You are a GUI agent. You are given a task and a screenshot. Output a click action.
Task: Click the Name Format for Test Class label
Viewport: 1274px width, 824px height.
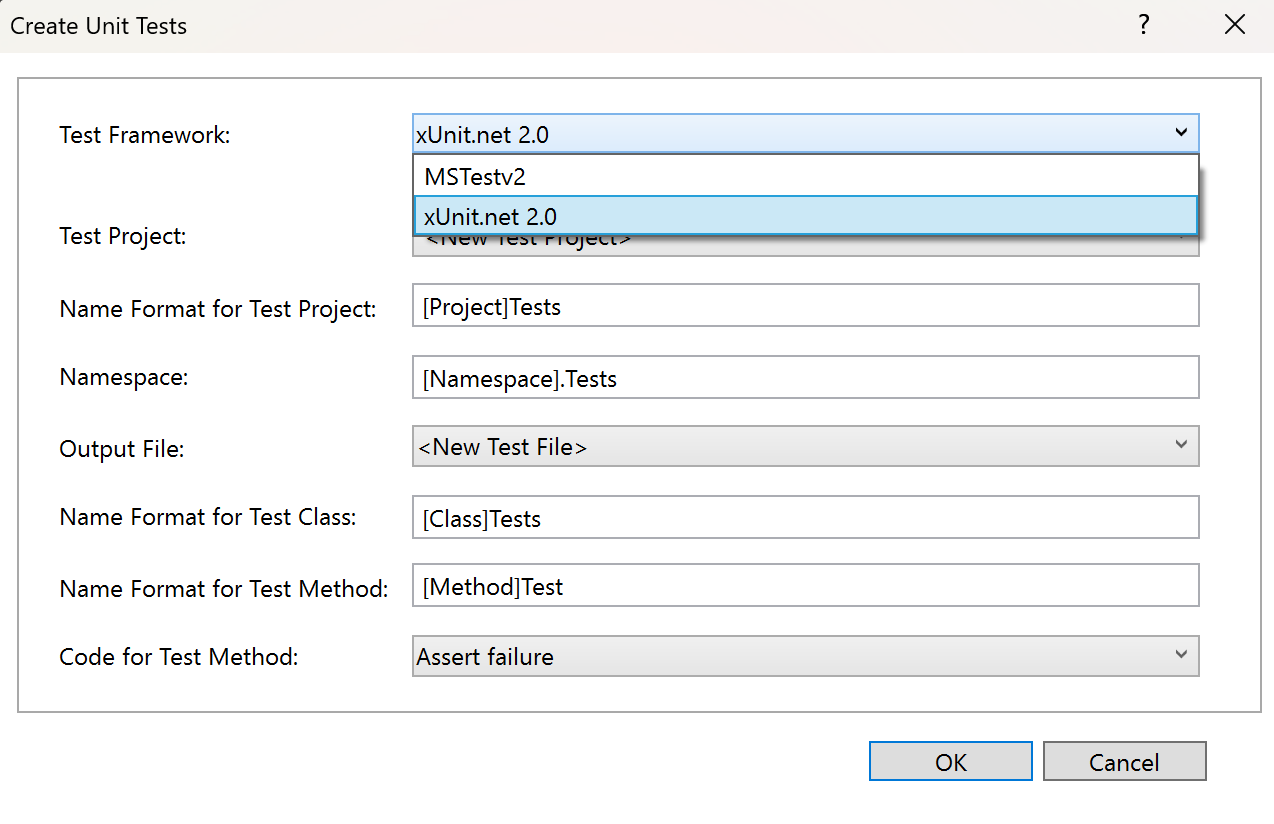tap(208, 517)
